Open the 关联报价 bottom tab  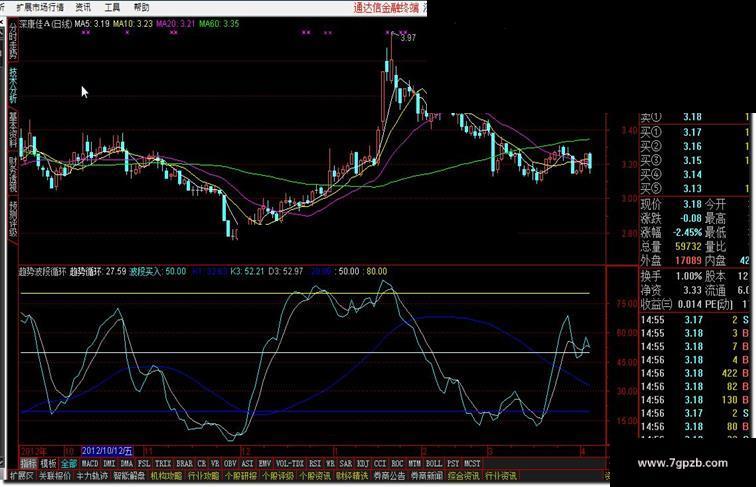(x=54, y=476)
